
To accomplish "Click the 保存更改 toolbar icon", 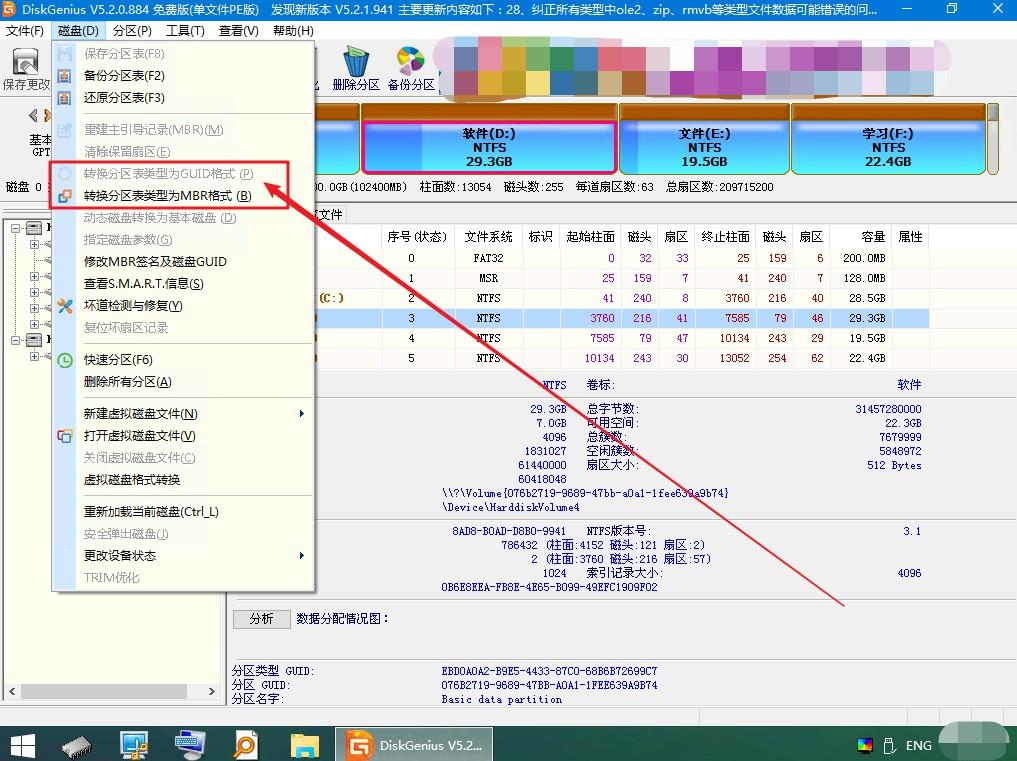I will 27,63.
